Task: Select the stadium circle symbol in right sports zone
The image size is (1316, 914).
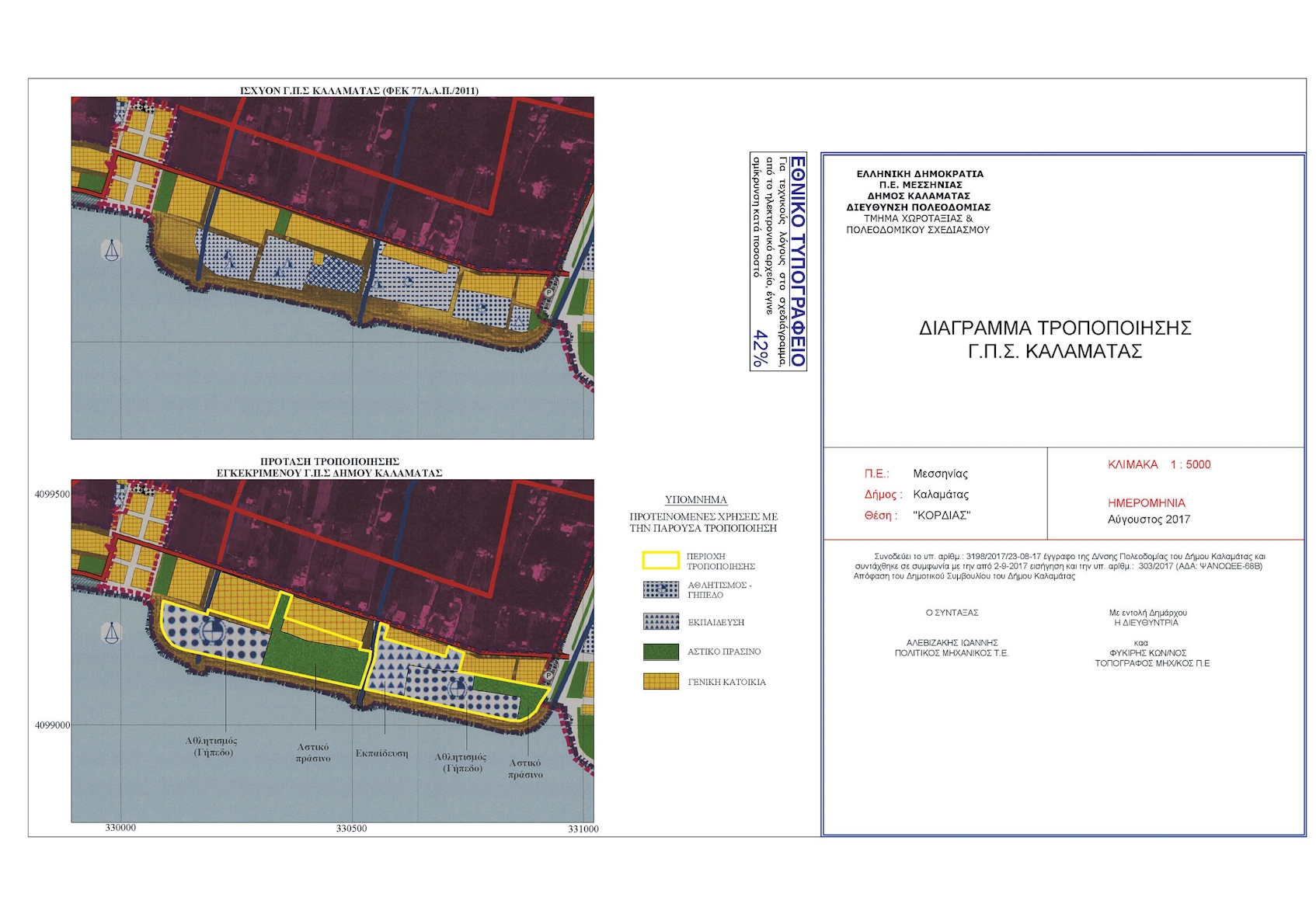Action: (x=457, y=687)
